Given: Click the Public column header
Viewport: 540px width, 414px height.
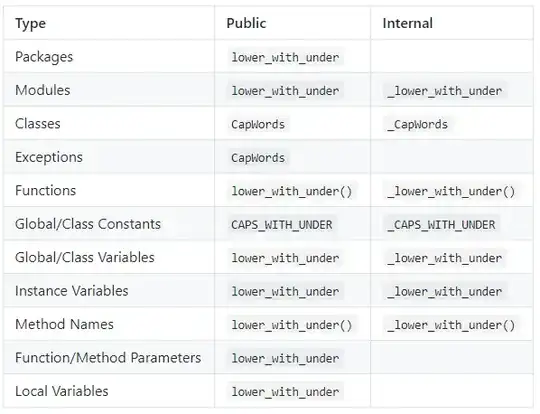Looking at the screenshot, I should (246, 23).
